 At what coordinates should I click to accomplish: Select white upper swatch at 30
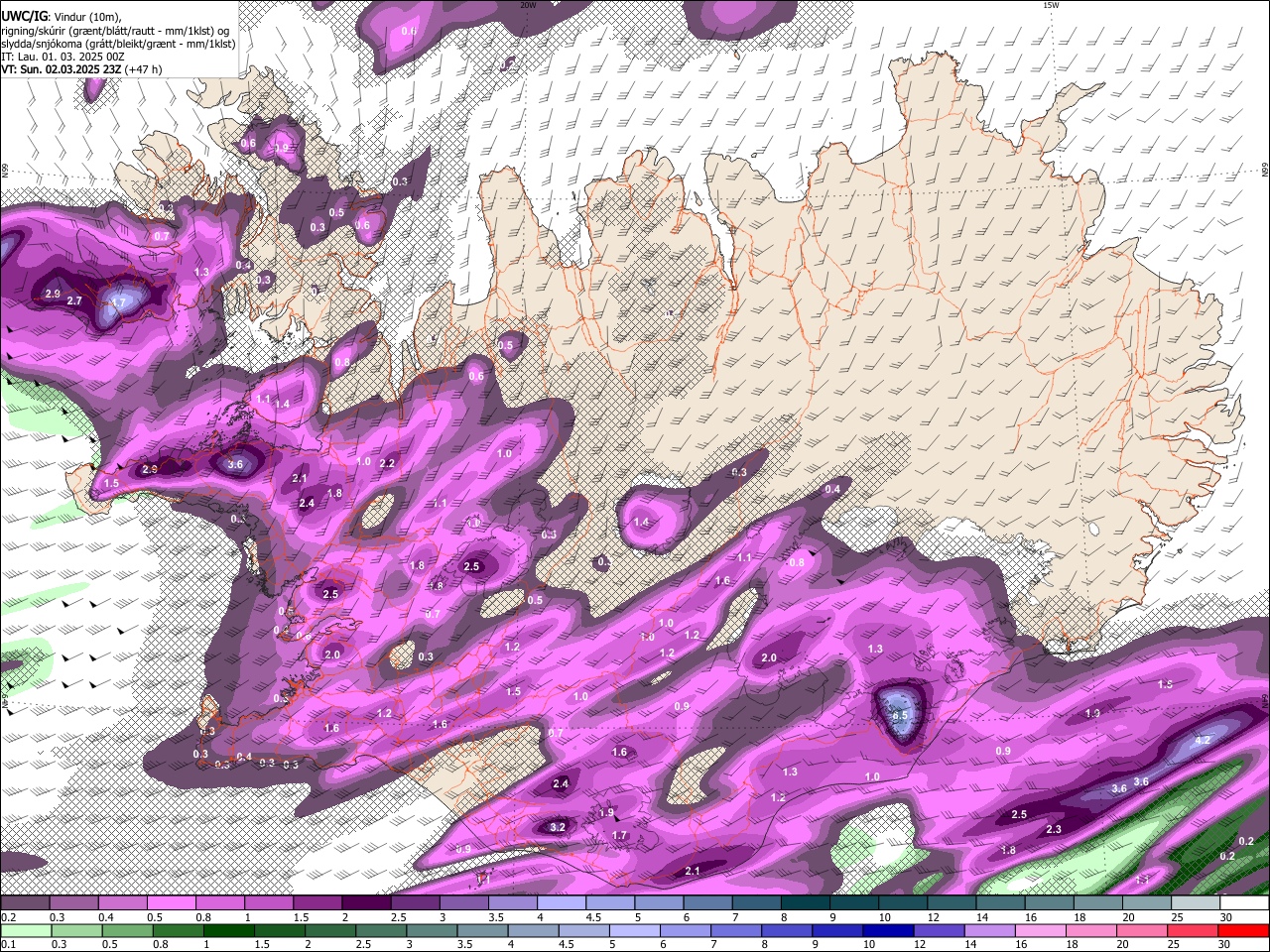click(1245, 903)
